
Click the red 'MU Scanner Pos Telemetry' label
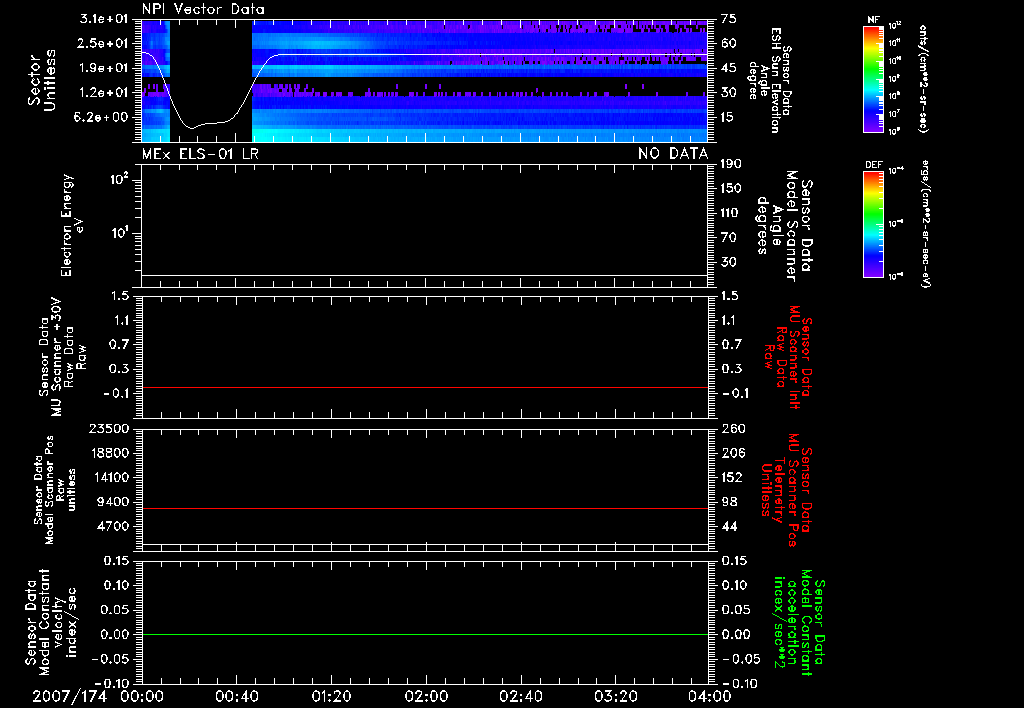click(786, 490)
